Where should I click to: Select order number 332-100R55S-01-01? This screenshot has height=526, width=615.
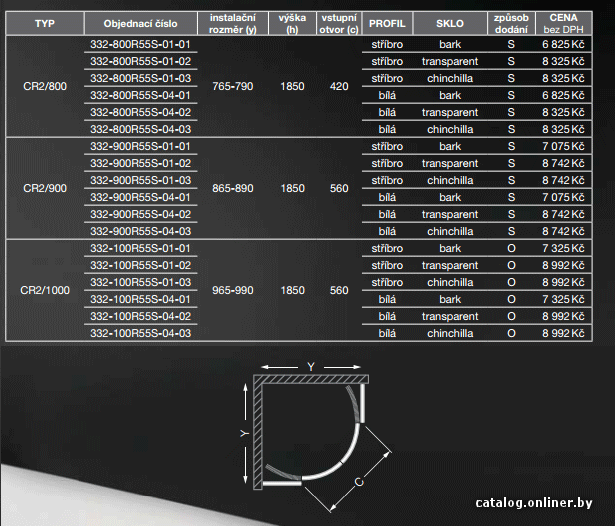tap(140, 248)
